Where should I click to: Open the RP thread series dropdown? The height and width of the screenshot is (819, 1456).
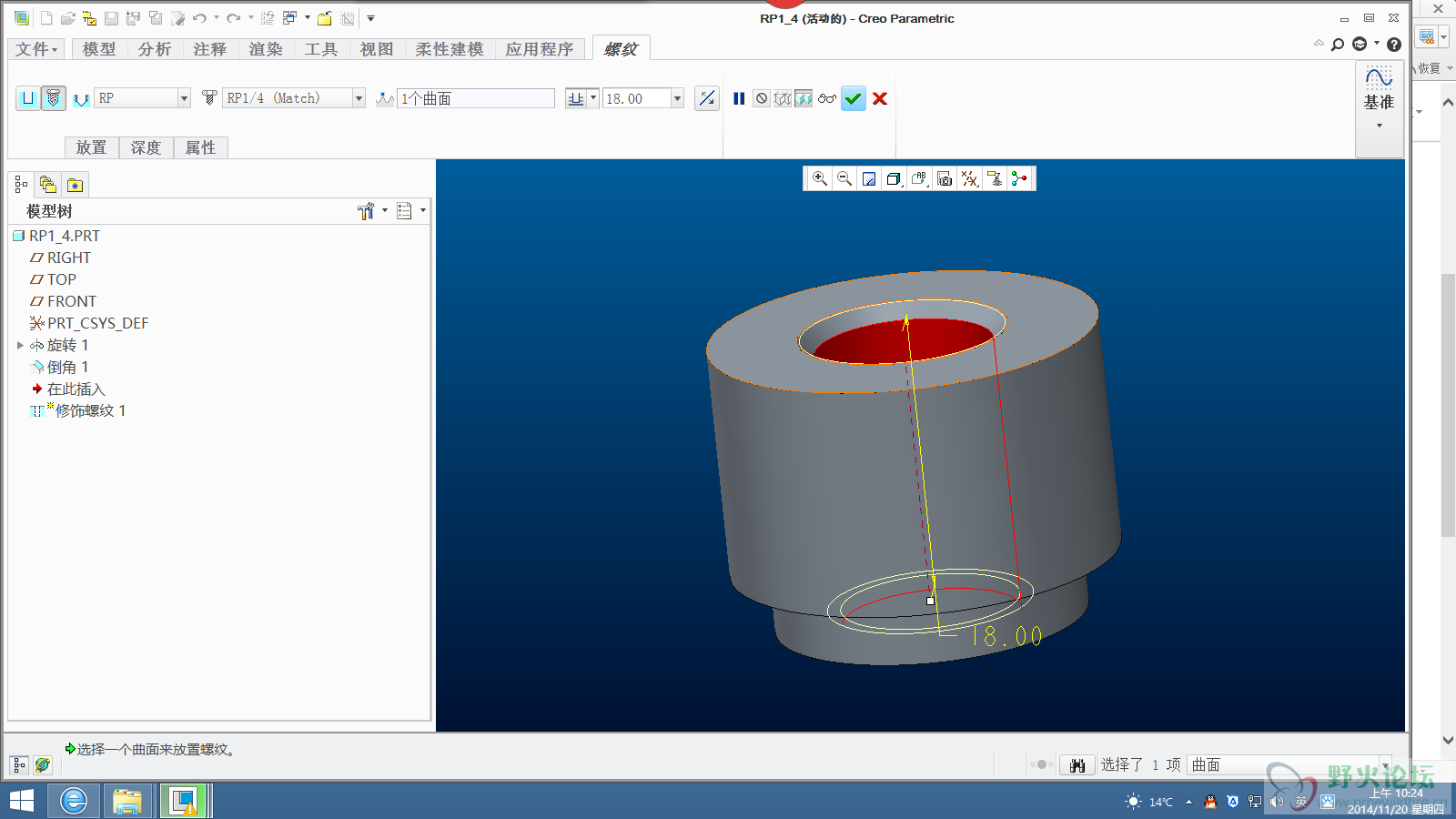pyautogui.click(x=184, y=98)
